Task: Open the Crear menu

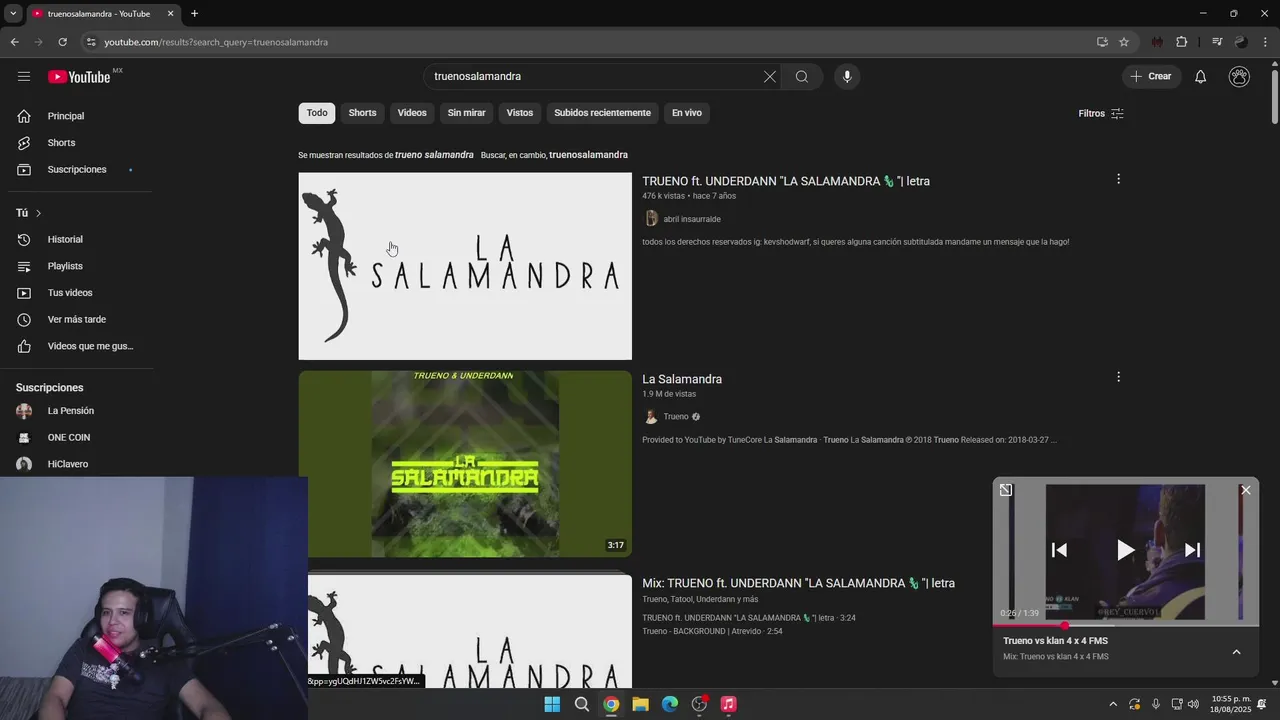Action: [1151, 76]
